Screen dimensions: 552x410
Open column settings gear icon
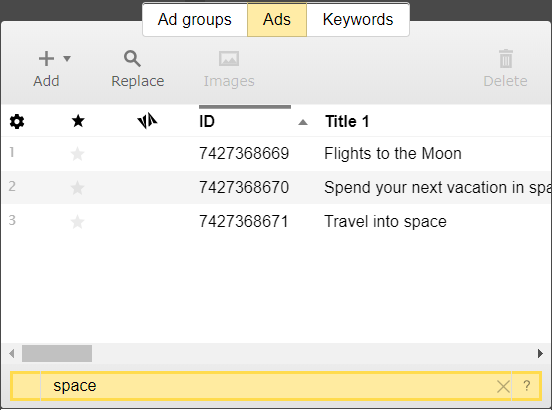[17, 121]
